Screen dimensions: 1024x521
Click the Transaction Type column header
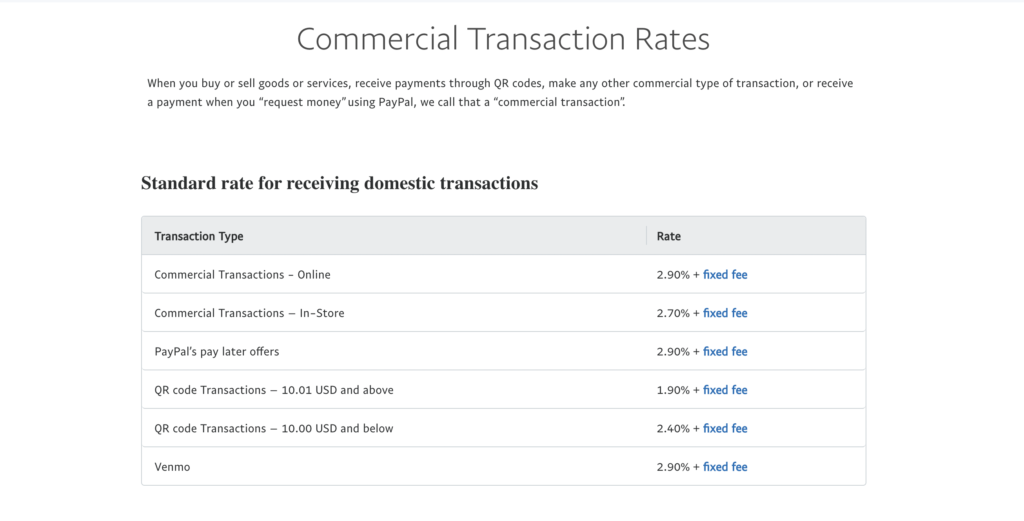(199, 236)
